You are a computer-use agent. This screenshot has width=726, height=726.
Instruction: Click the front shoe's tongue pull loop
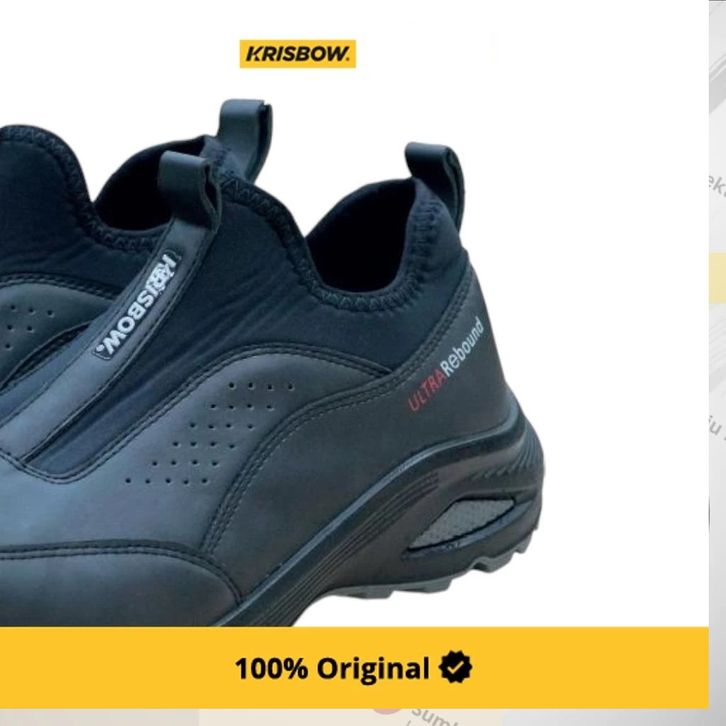click(x=188, y=183)
